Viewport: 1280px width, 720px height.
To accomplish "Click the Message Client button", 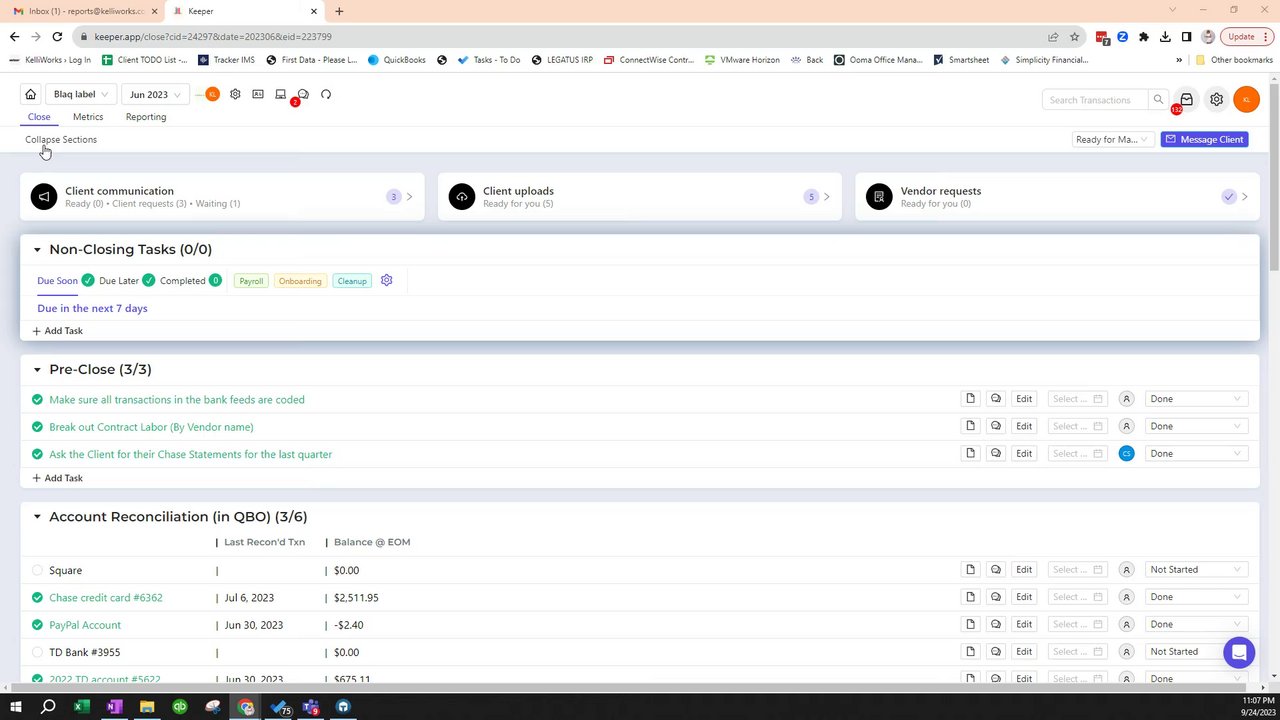I will tap(1204, 139).
